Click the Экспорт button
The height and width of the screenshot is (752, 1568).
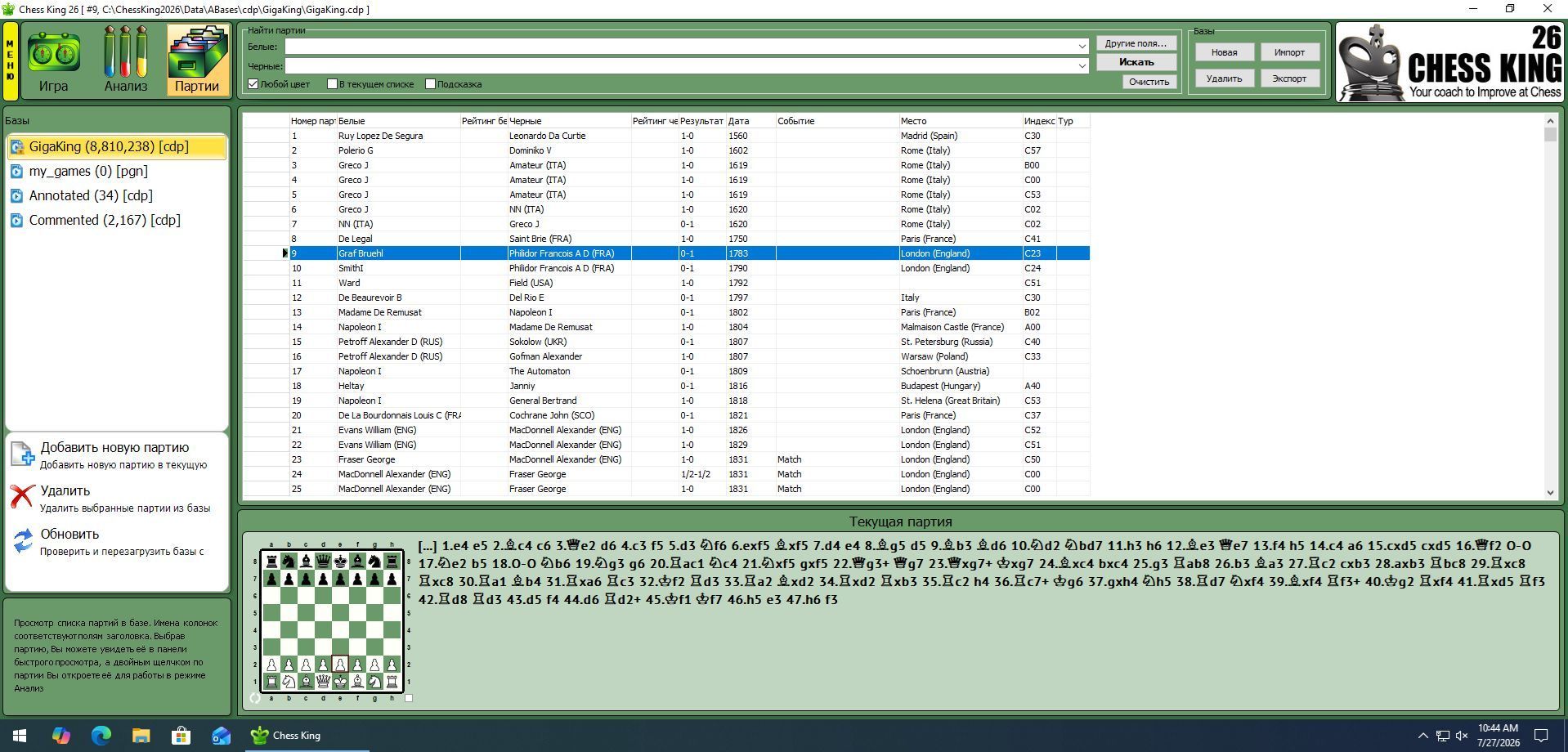[1289, 78]
